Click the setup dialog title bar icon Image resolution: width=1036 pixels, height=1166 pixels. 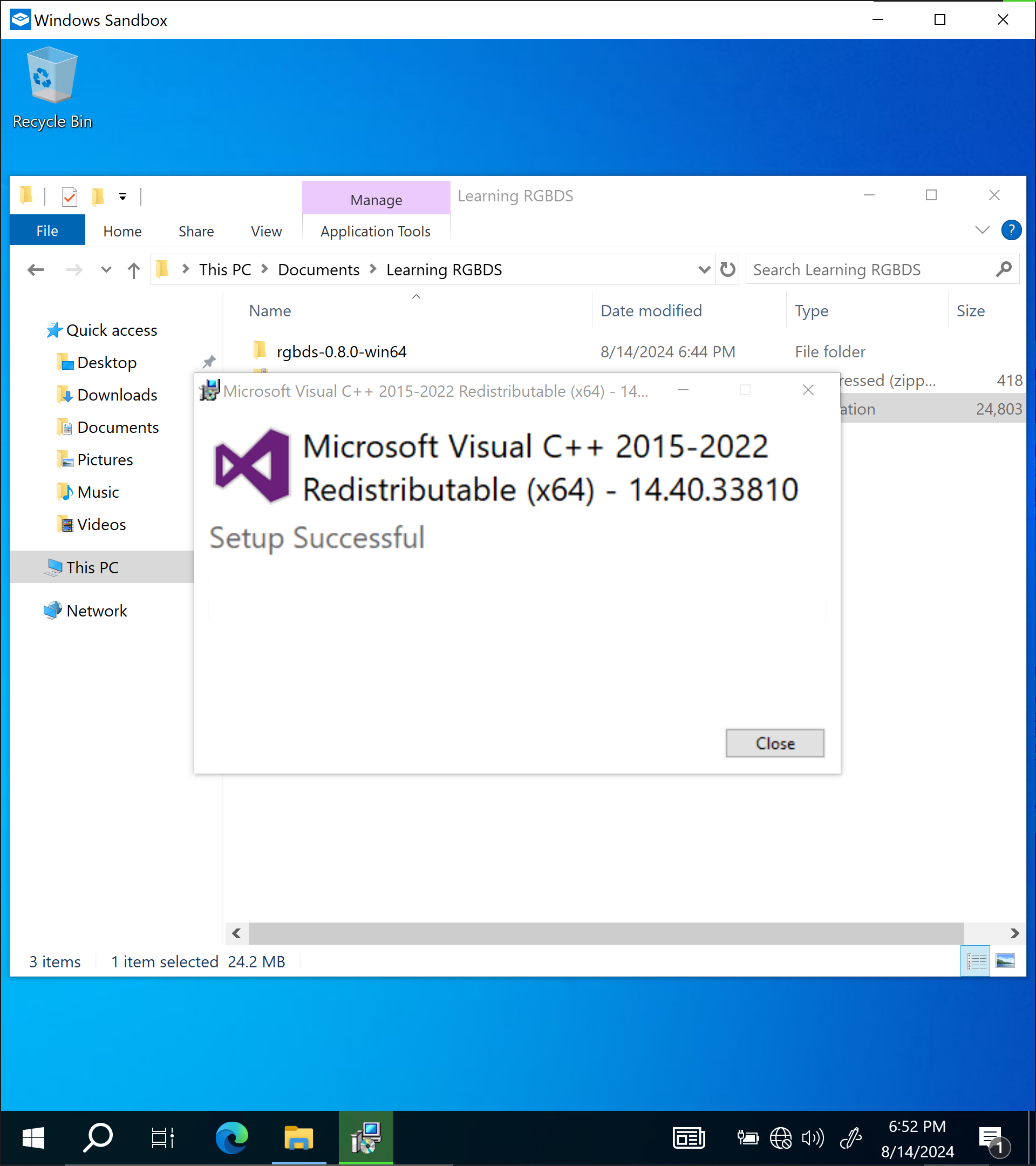[x=209, y=391]
